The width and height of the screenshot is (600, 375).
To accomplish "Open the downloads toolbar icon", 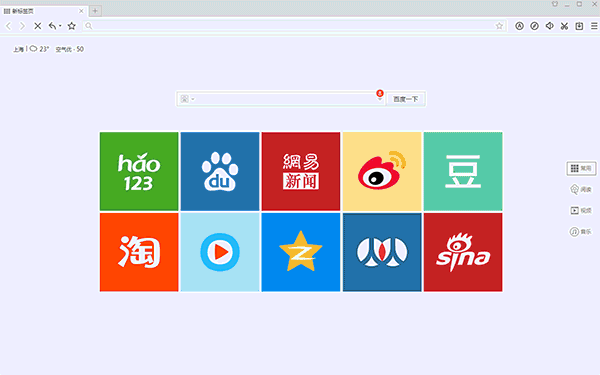I will point(579,26).
